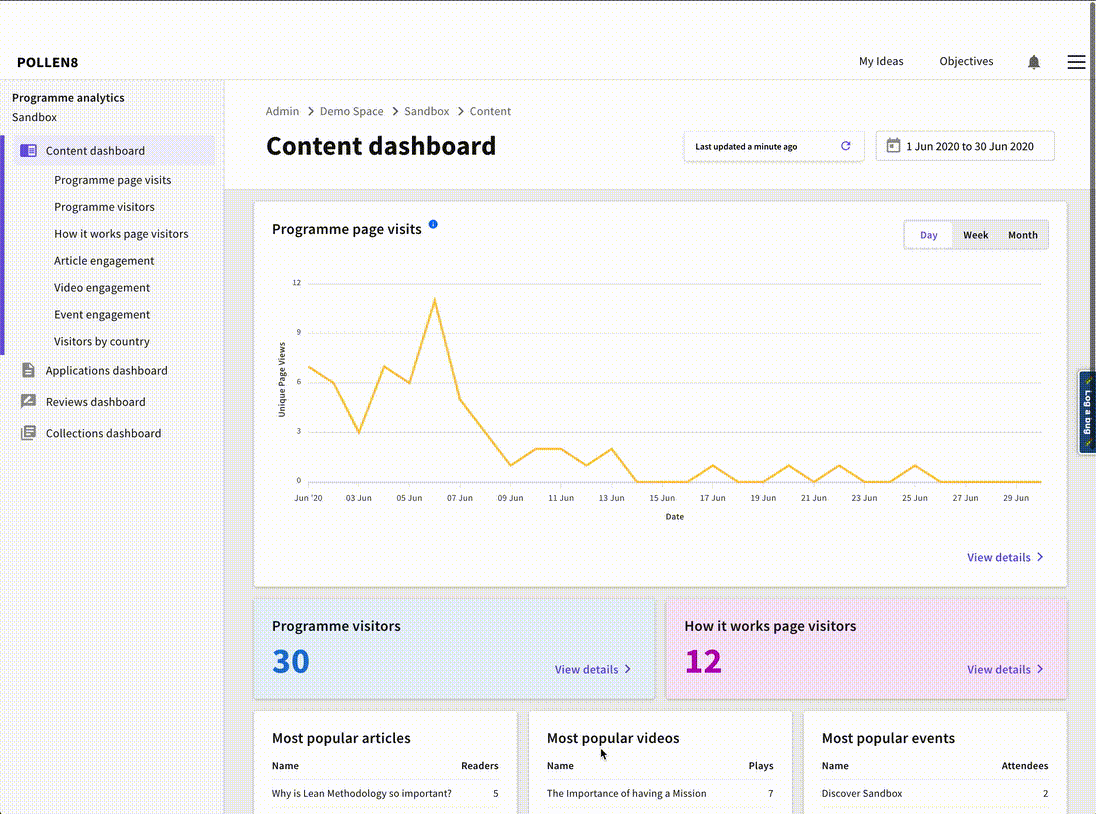Click the Content dashboard icon in the sidebar
Screen dimensions: 1096x814
[x=28, y=149]
